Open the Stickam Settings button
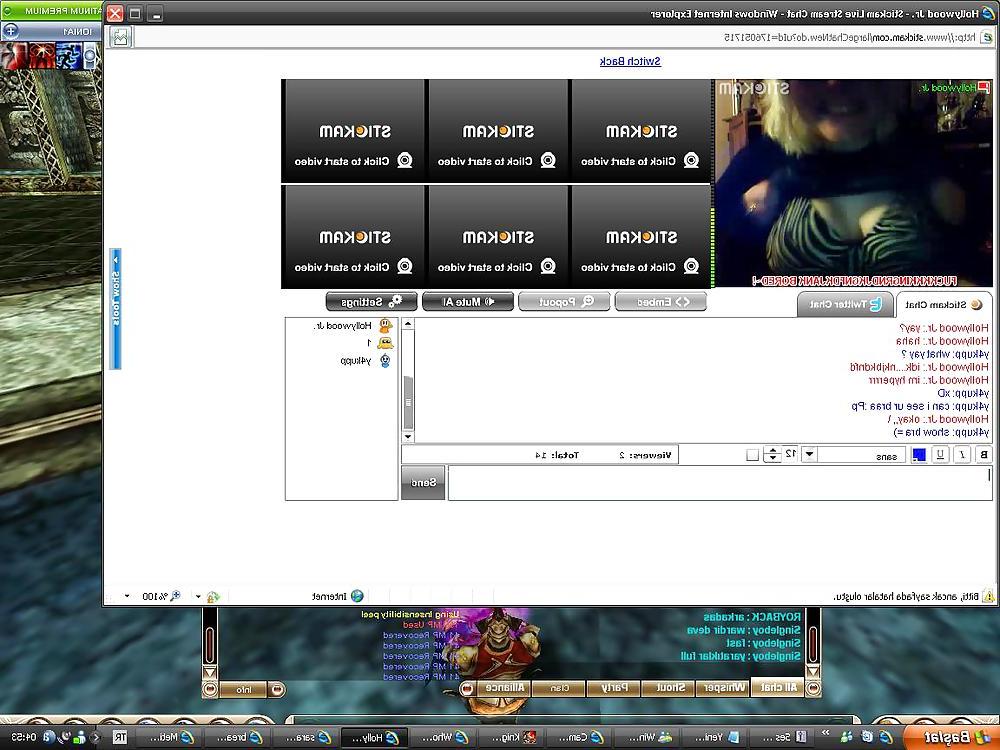The image size is (1000, 750). pos(372,302)
